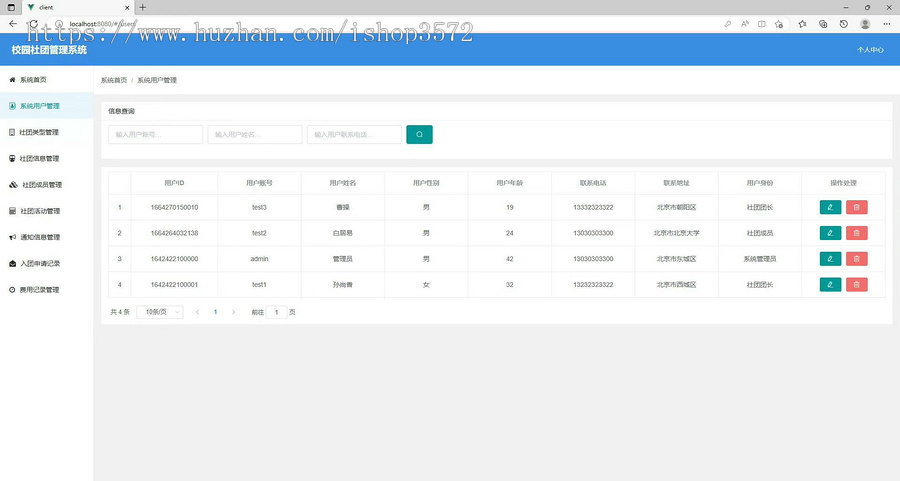
Task: Go to next page arrow
Action: click(234, 312)
